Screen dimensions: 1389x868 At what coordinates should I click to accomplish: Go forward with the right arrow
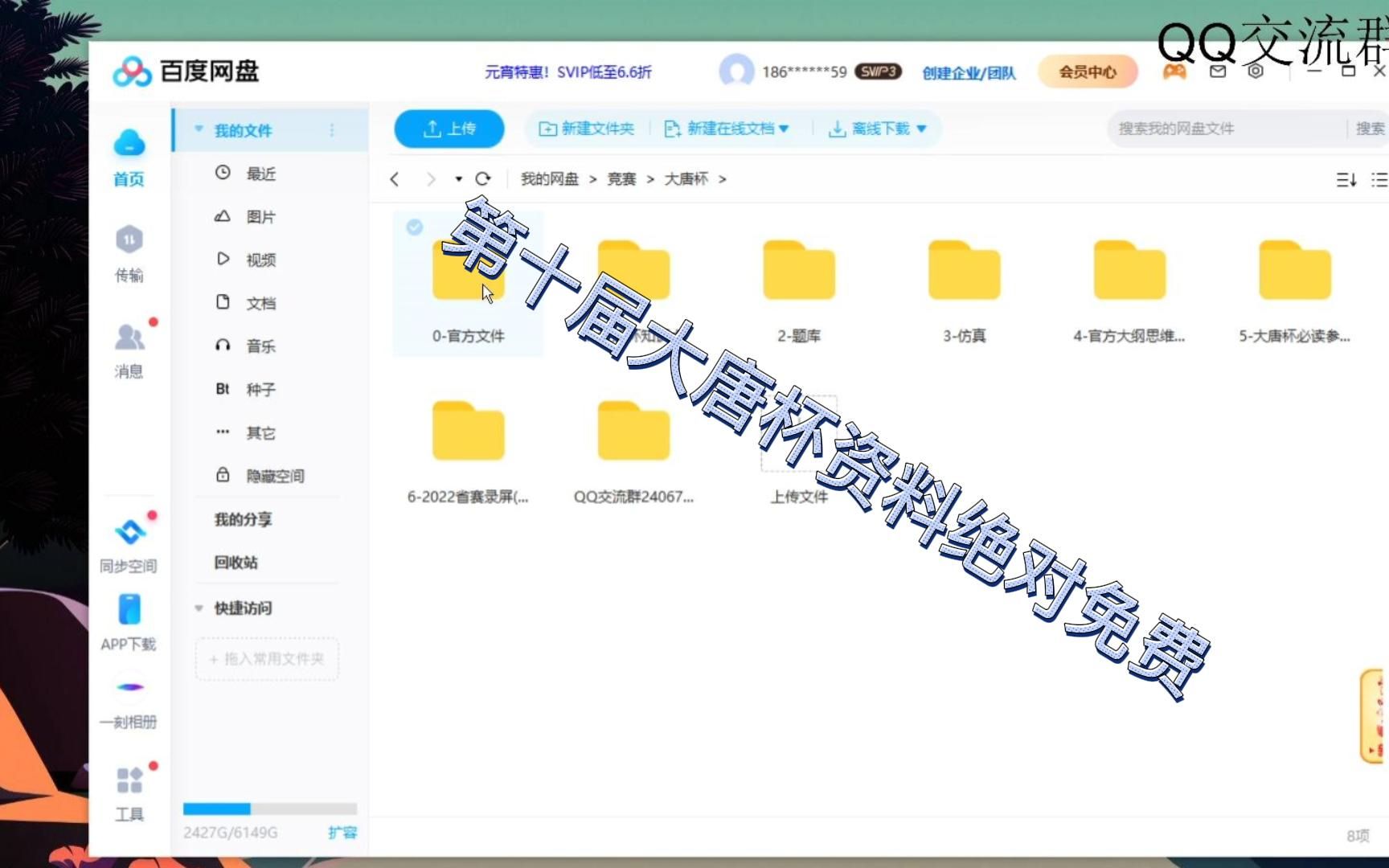(431, 178)
